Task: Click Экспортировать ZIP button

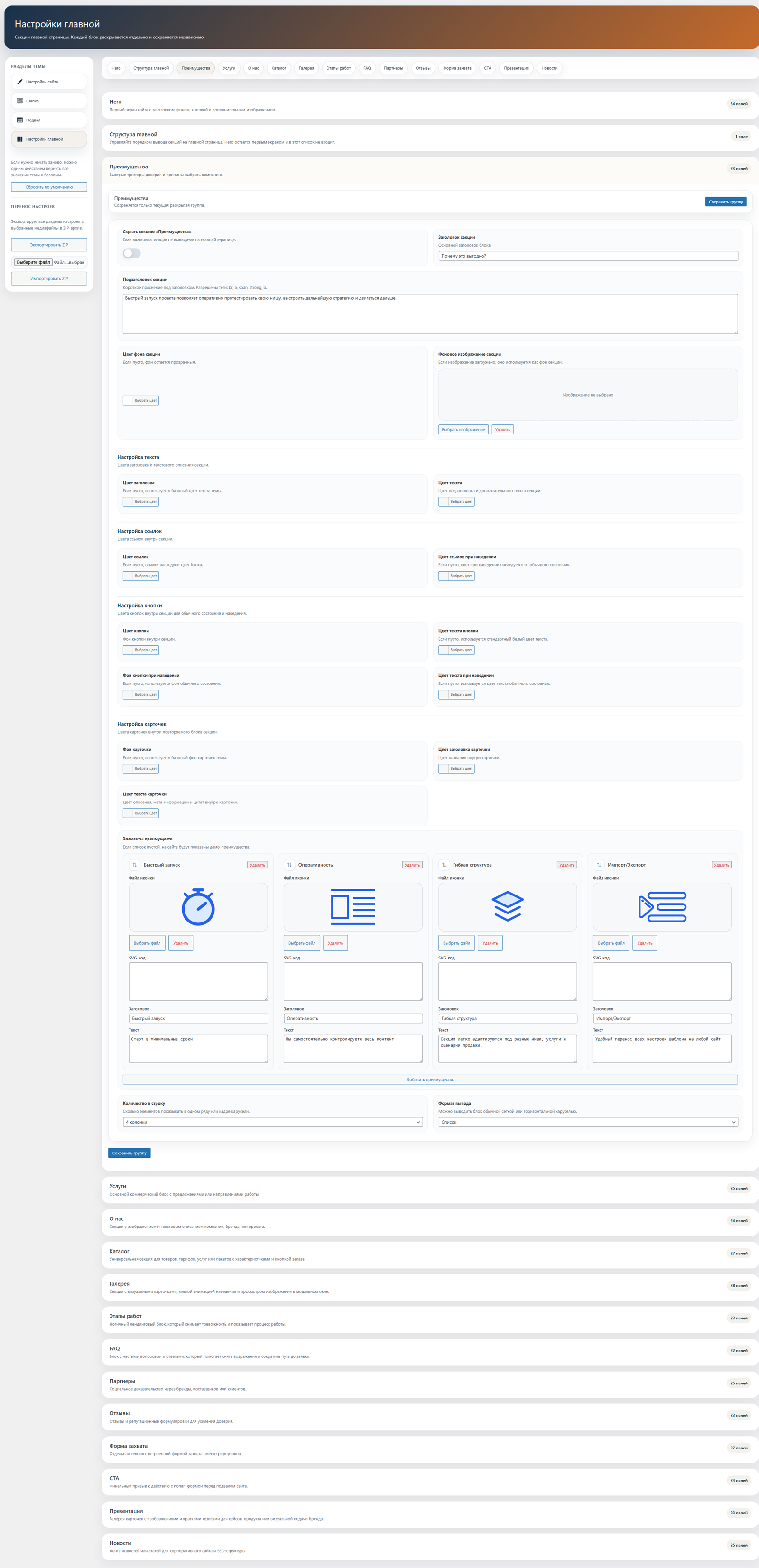Action: click(49, 245)
